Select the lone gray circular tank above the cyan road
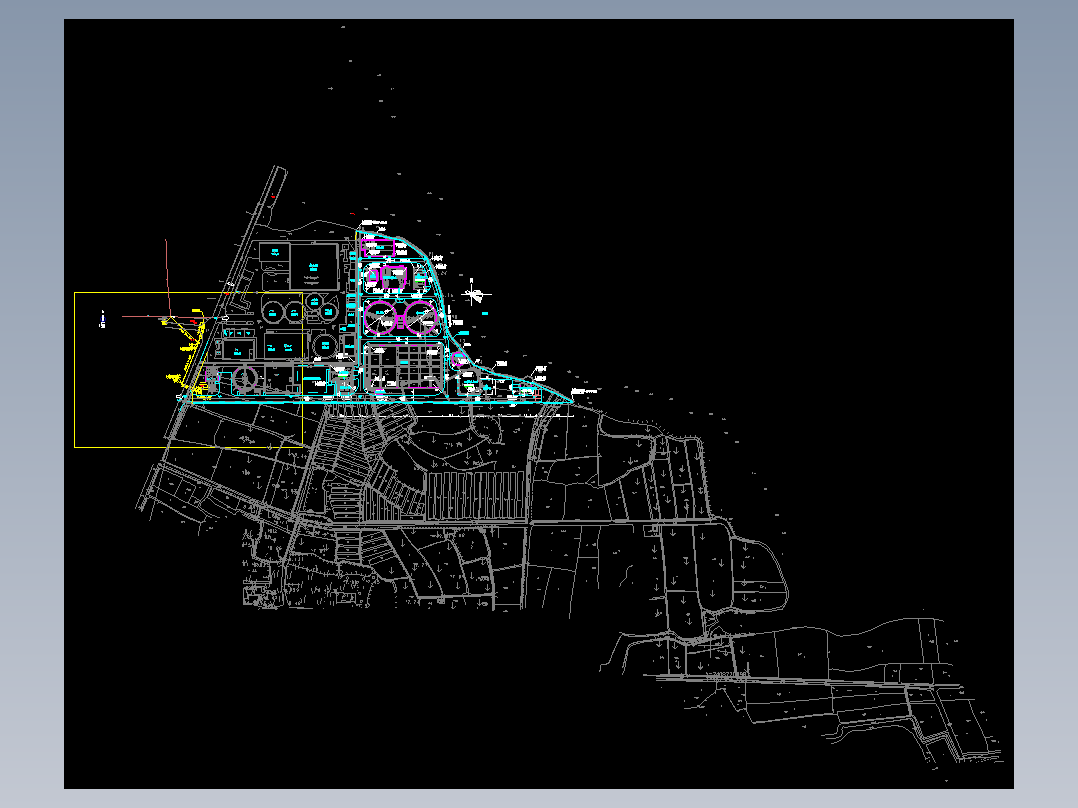The height and width of the screenshot is (808, 1078). pyautogui.click(x=323, y=345)
